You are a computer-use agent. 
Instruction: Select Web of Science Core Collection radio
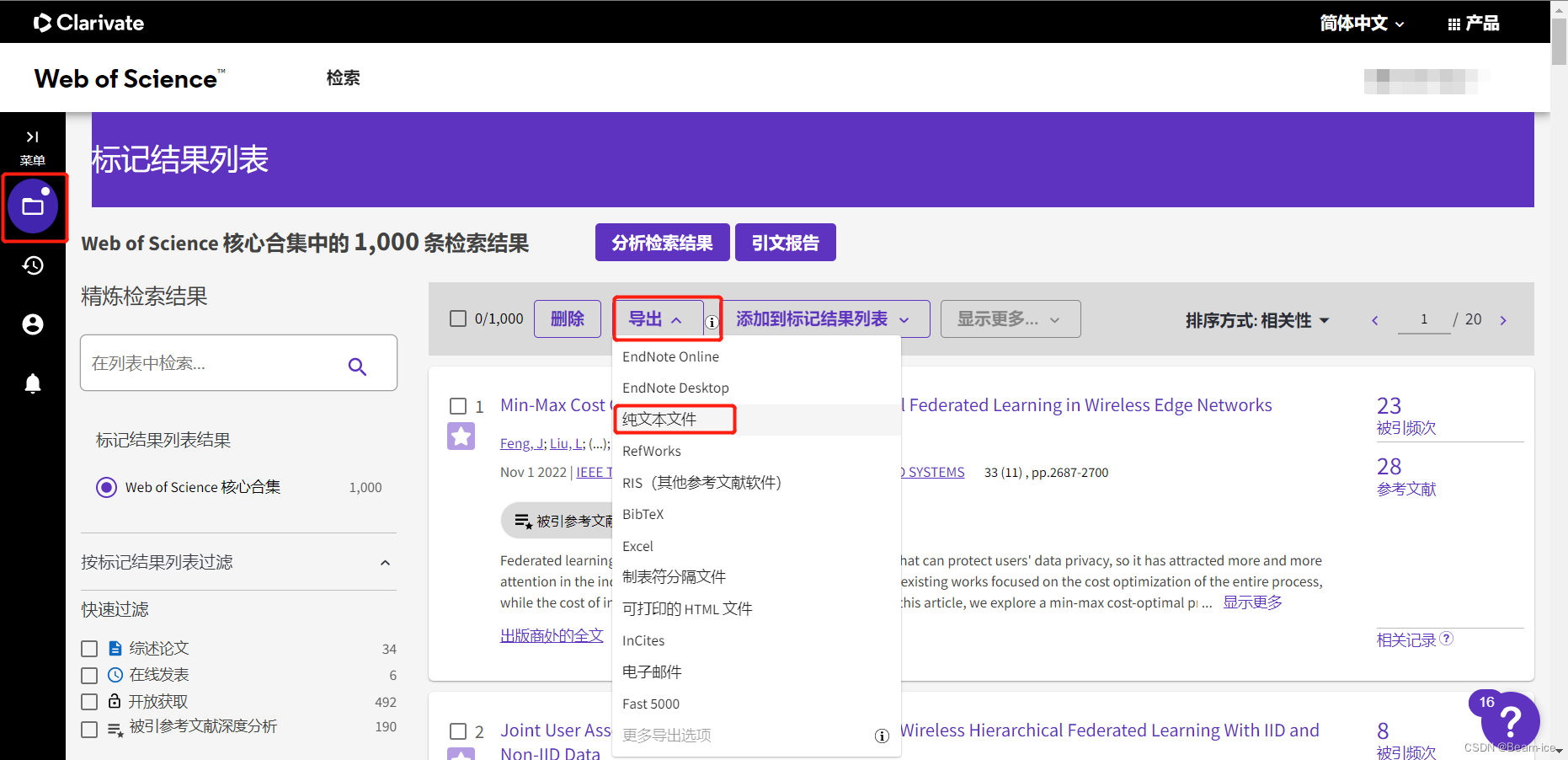106,487
